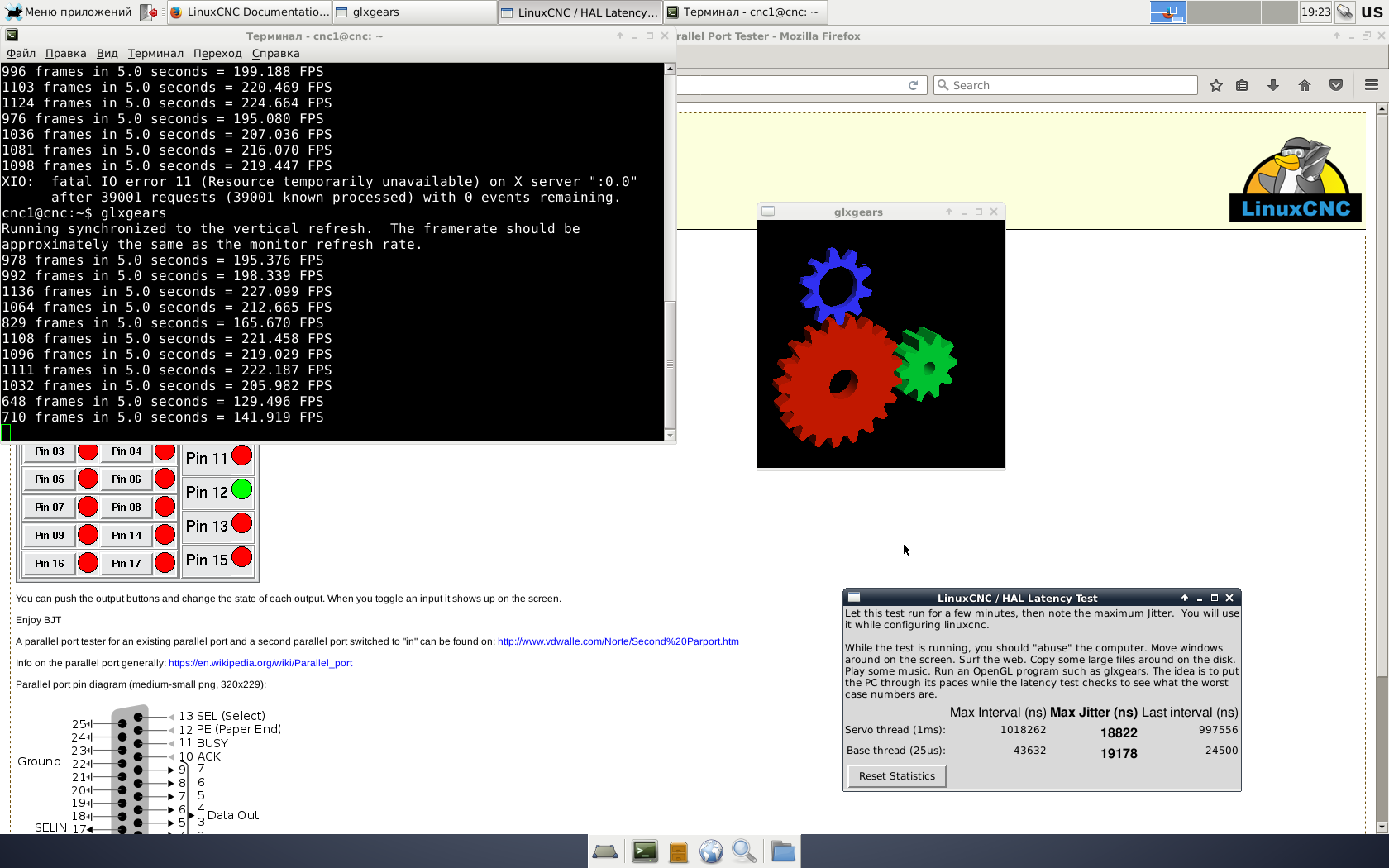Open Firefox downloads arrow icon
This screenshot has width=1389, height=868.
[x=1273, y=85]
